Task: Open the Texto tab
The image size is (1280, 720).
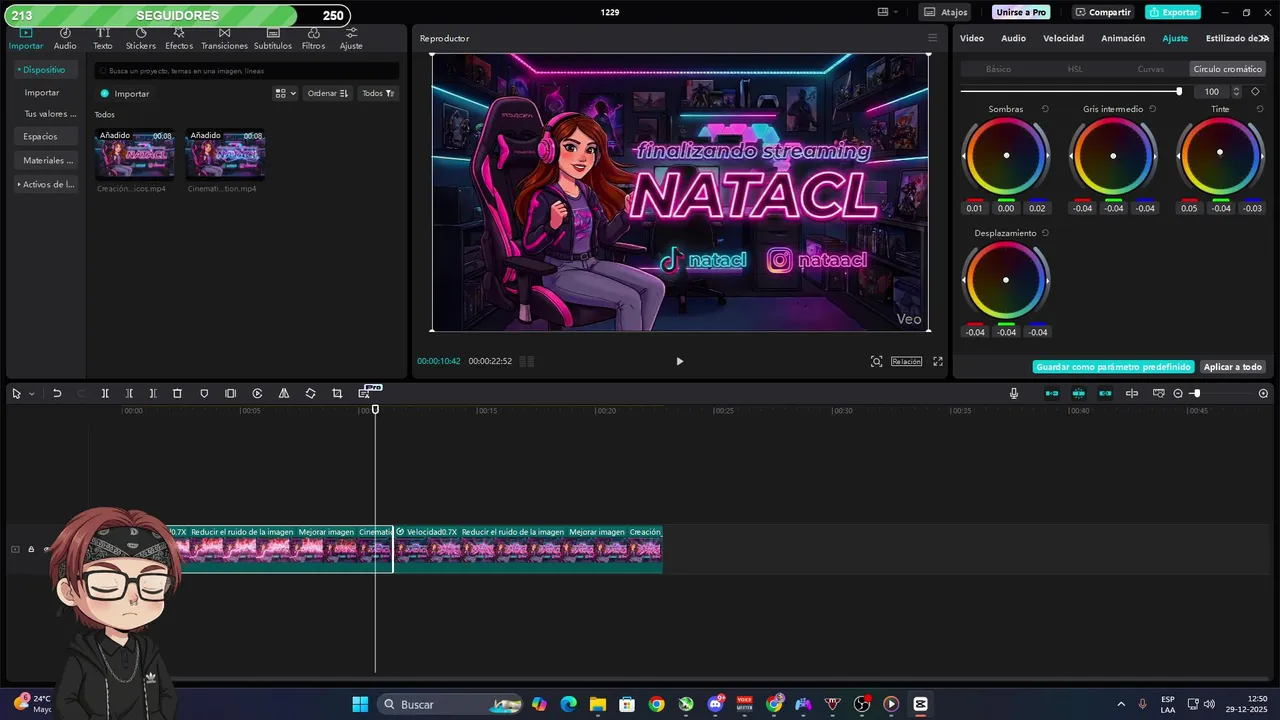Action: click(x=103, y=39)
